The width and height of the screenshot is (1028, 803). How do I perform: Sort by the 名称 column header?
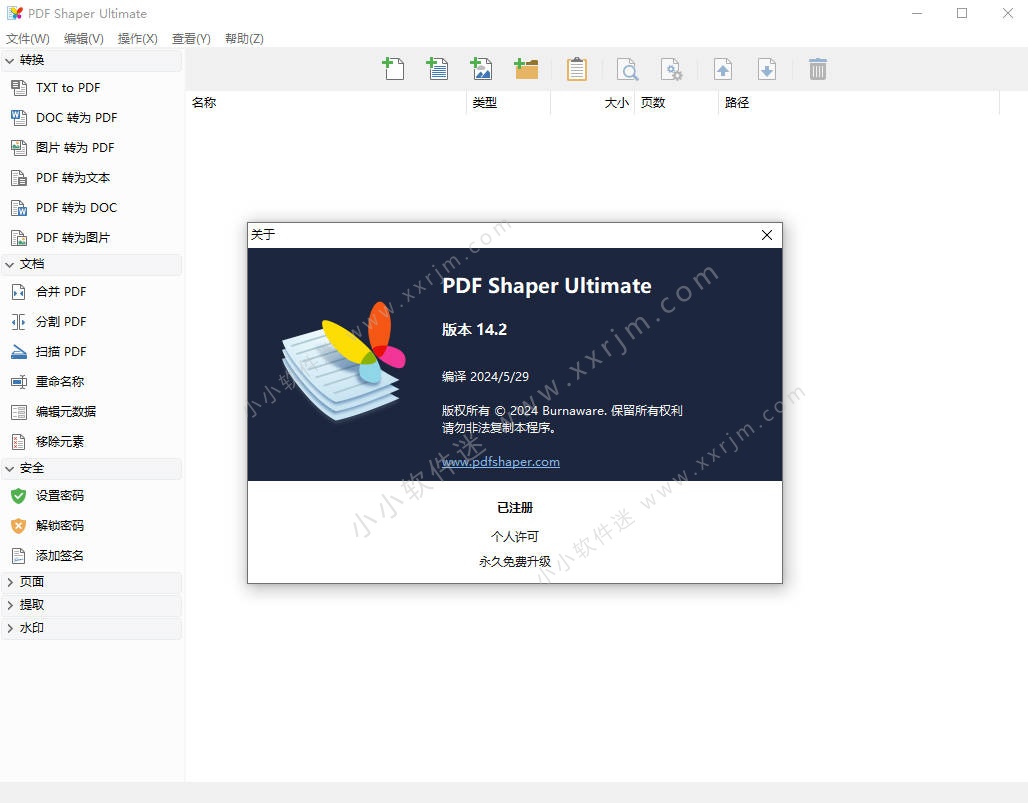pyautogui.click(x=326, y=102)
